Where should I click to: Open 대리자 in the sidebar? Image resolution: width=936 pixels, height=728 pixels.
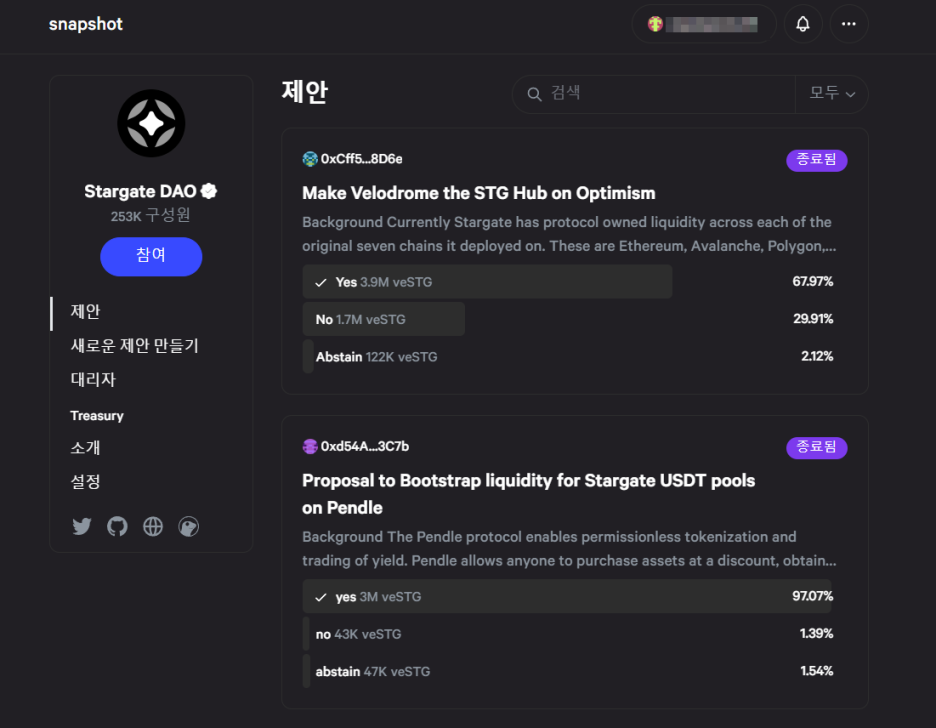pyautogui.click(x=93, y=380)
